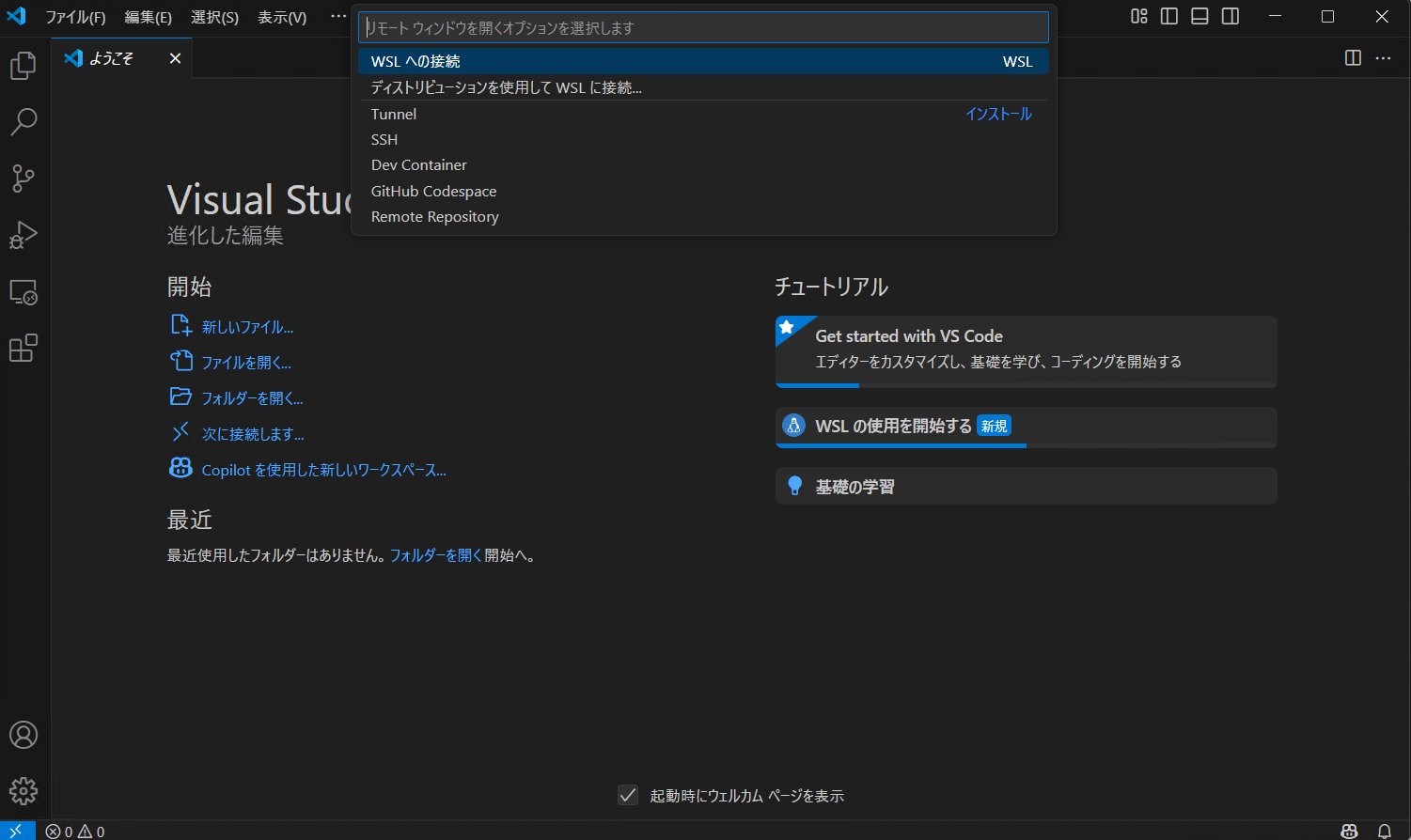Expand the overflow menu ellipsis in menu bar
The height and width of the screenshot is (840, 1411).
pos(338,16)
